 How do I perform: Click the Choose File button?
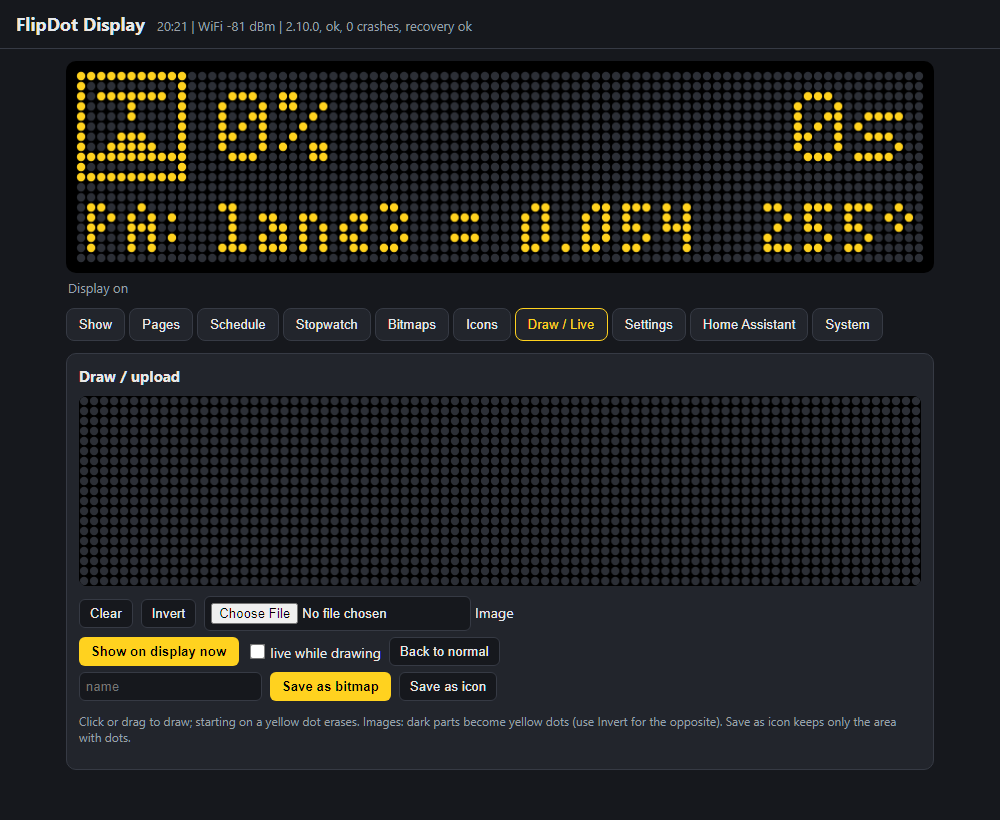click(254, 613)
